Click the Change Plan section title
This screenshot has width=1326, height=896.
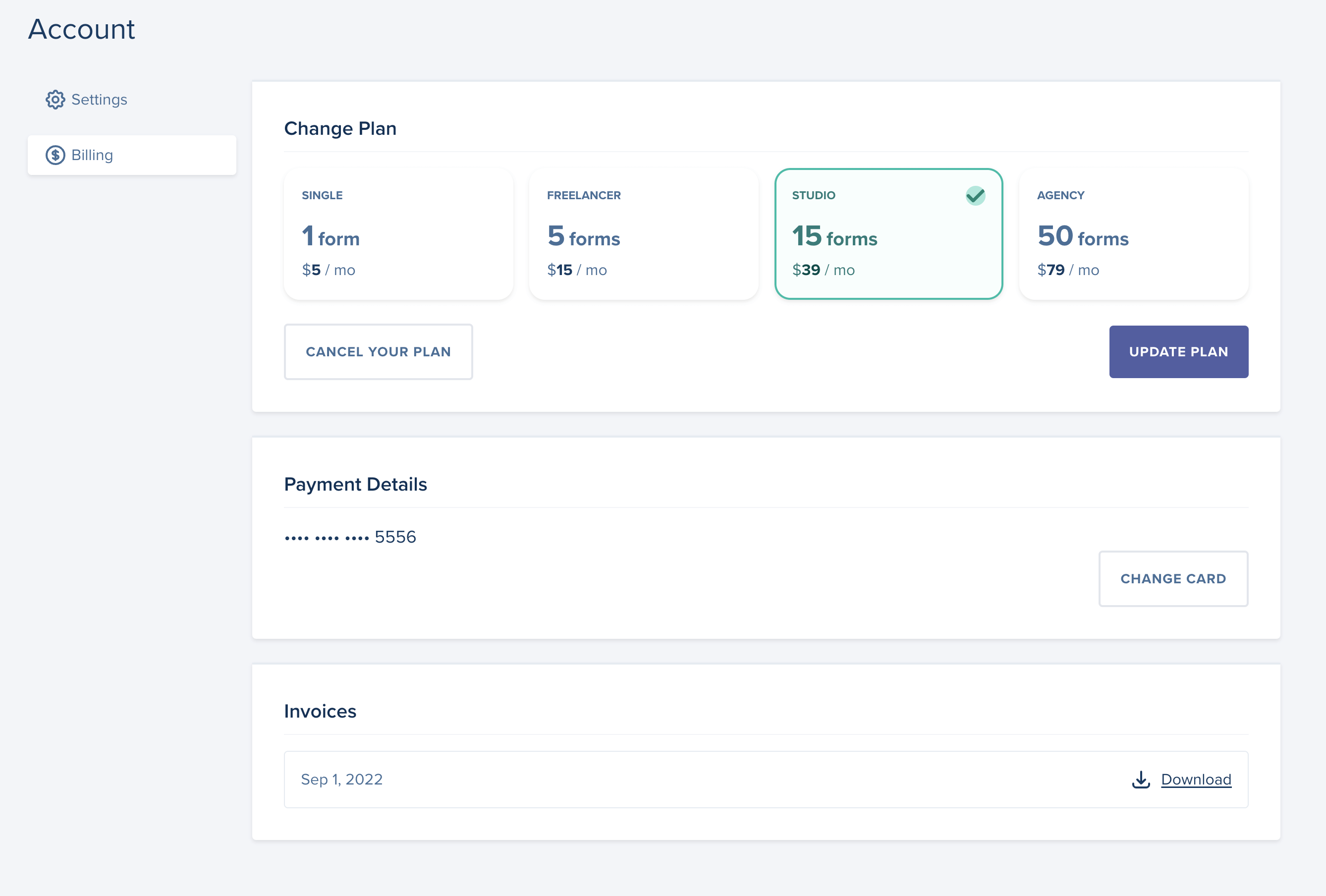[x=340, y=129]
